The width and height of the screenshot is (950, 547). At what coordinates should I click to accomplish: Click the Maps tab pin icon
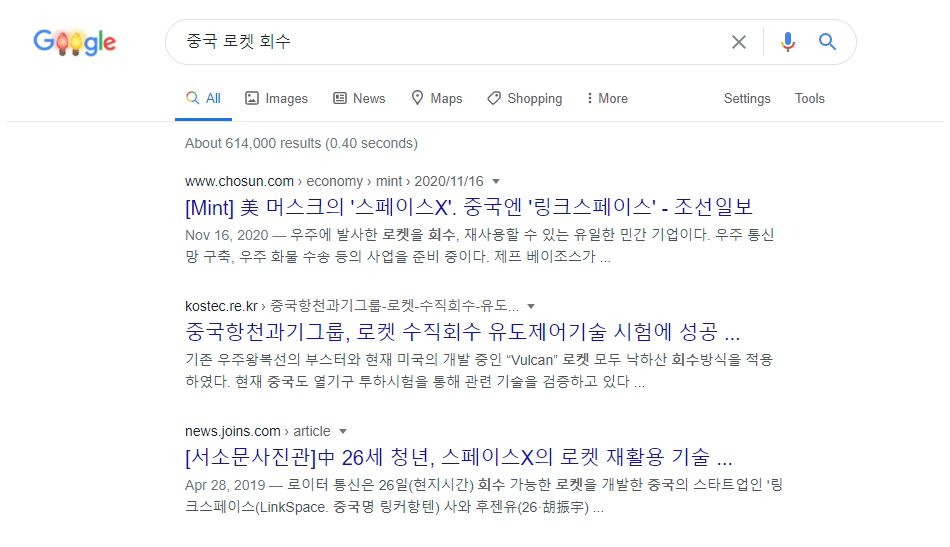(417, 98)
